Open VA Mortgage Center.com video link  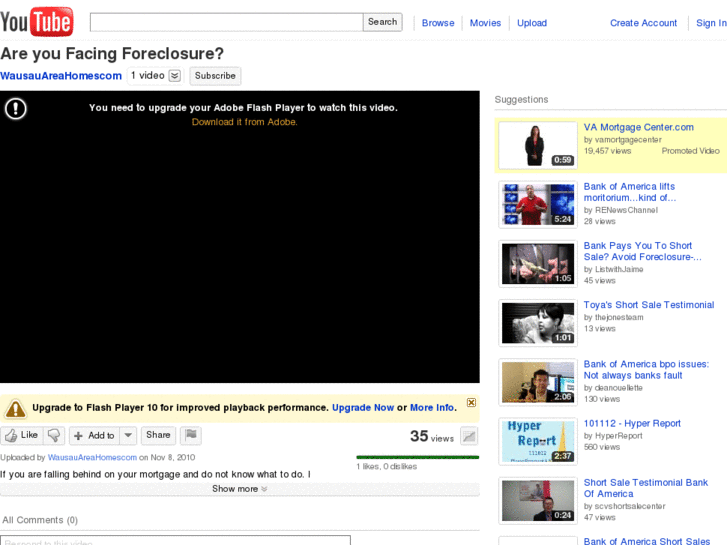[x=638, y=127]
